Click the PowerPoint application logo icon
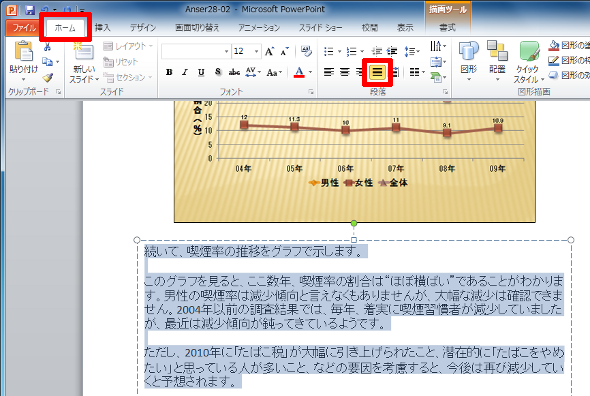The width and height of the screenshot is (590, 396). (x=12, y=10)
